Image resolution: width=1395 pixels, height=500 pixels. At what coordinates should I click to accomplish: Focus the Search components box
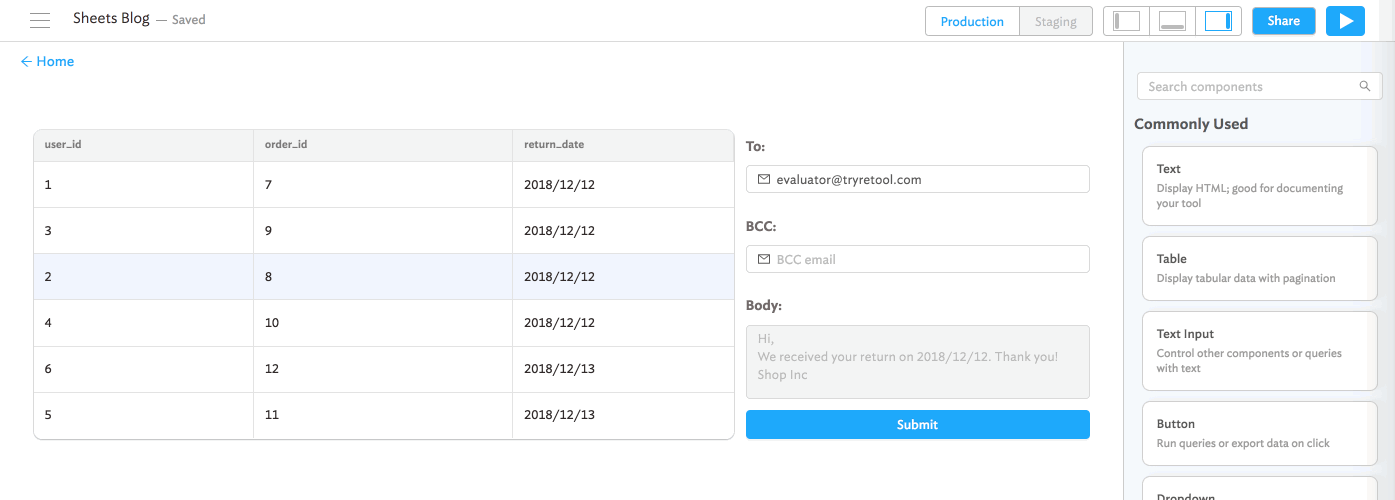coord(1250,87)
